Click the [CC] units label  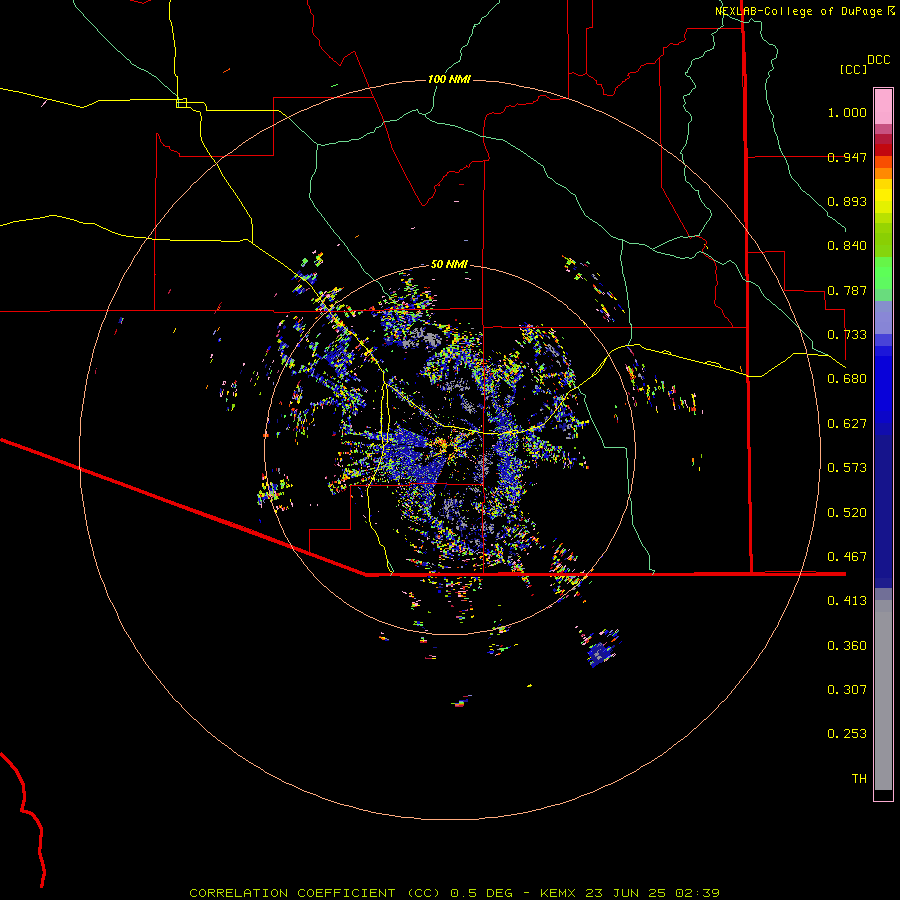(853, 69)
